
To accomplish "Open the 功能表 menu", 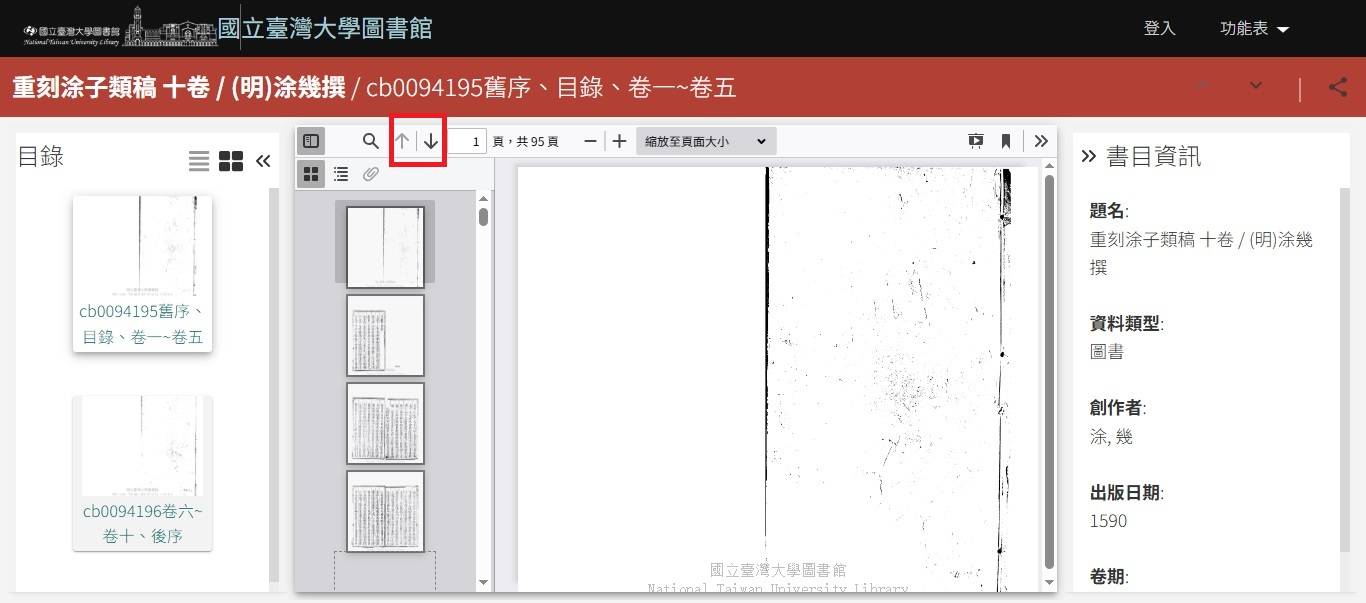I will 1254,29.
